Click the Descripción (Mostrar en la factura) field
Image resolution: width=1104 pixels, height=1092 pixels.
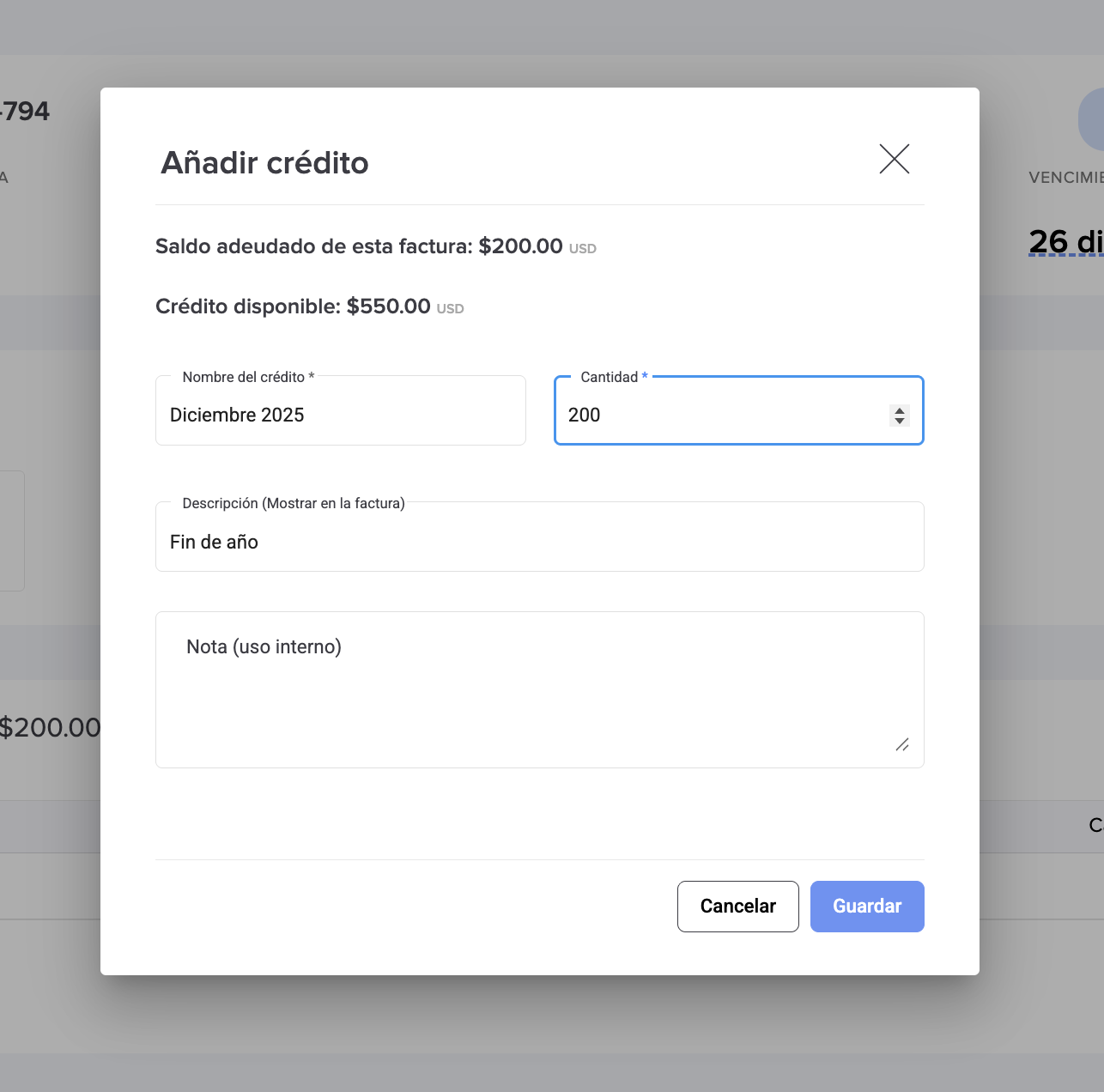[x=540, y=537]
